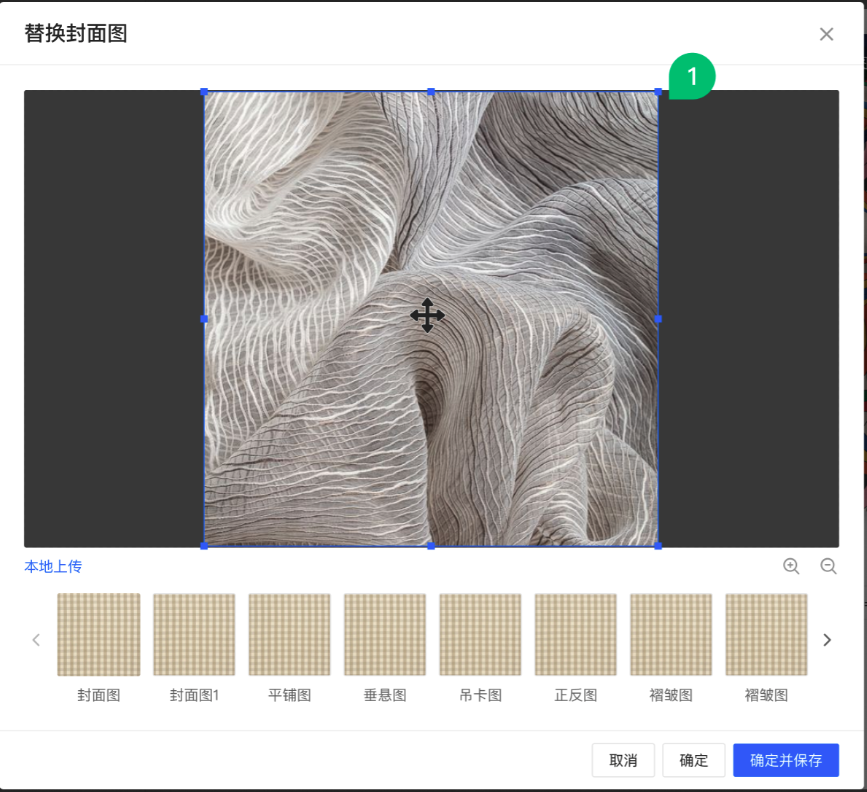Click the right-middle crop edge handle
867x792 pixels.
point(658,319)
